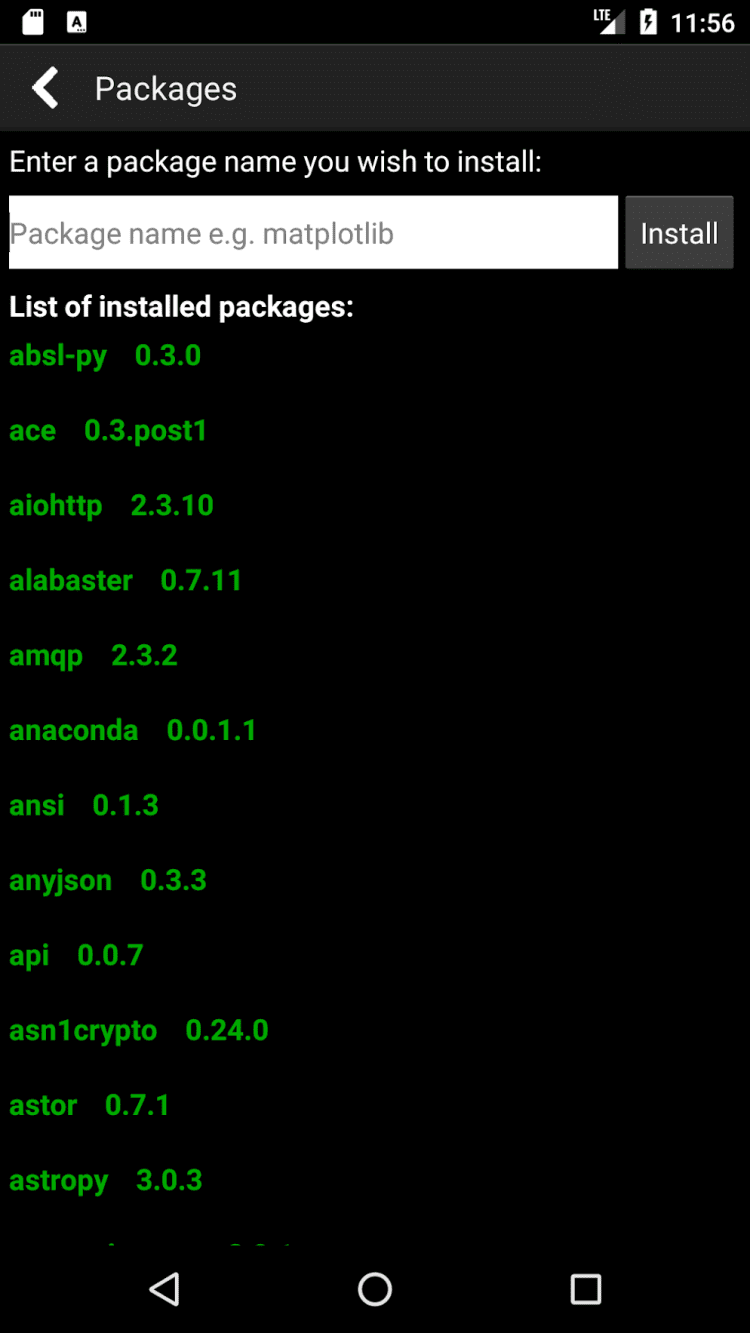Select the astropy 3.0.3 package
This screenshot has height=1333, width=750.
pyautogui.click(x=106, y=1180)
